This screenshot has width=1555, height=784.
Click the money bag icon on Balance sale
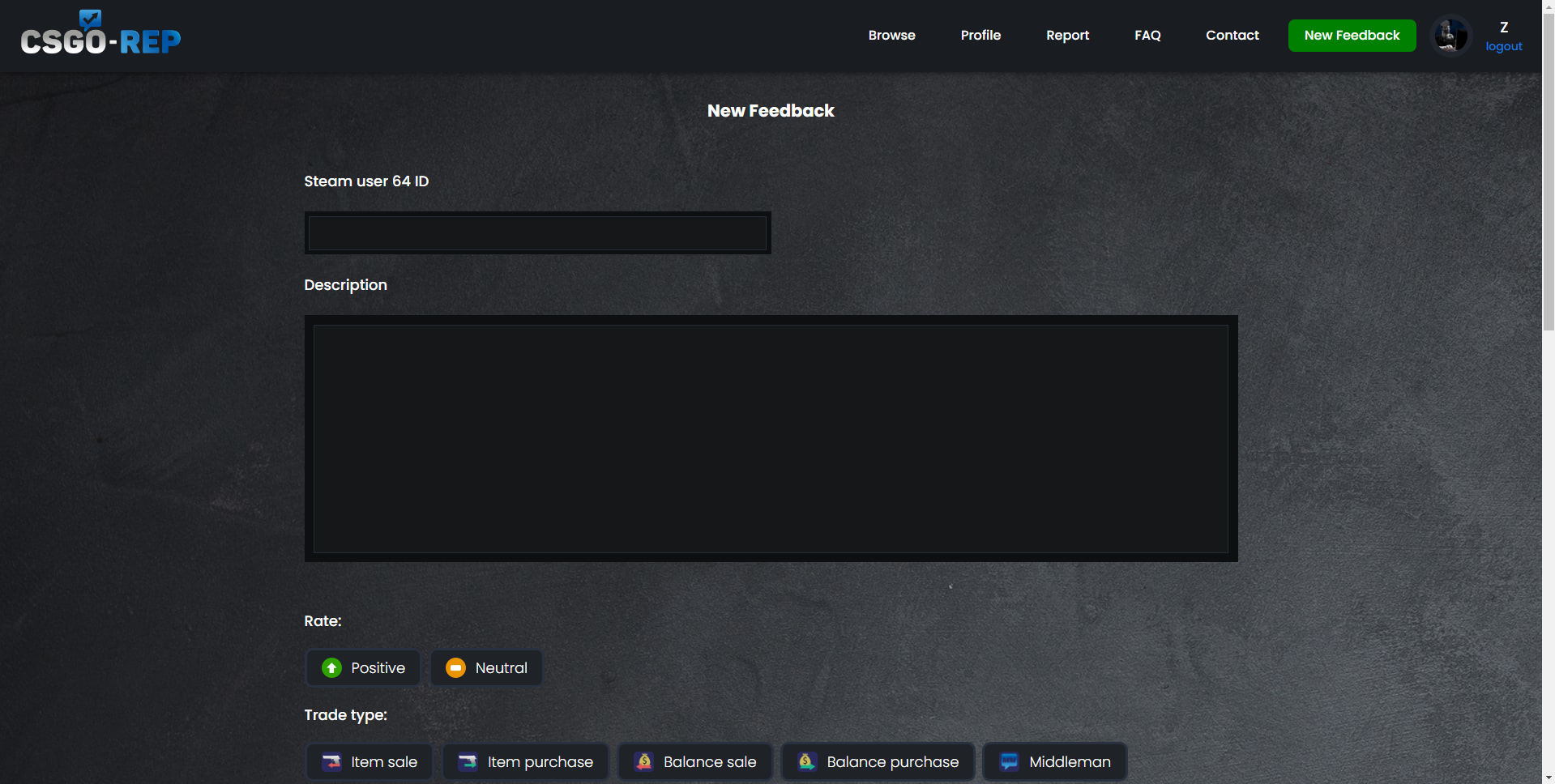[x=644, y=762]
